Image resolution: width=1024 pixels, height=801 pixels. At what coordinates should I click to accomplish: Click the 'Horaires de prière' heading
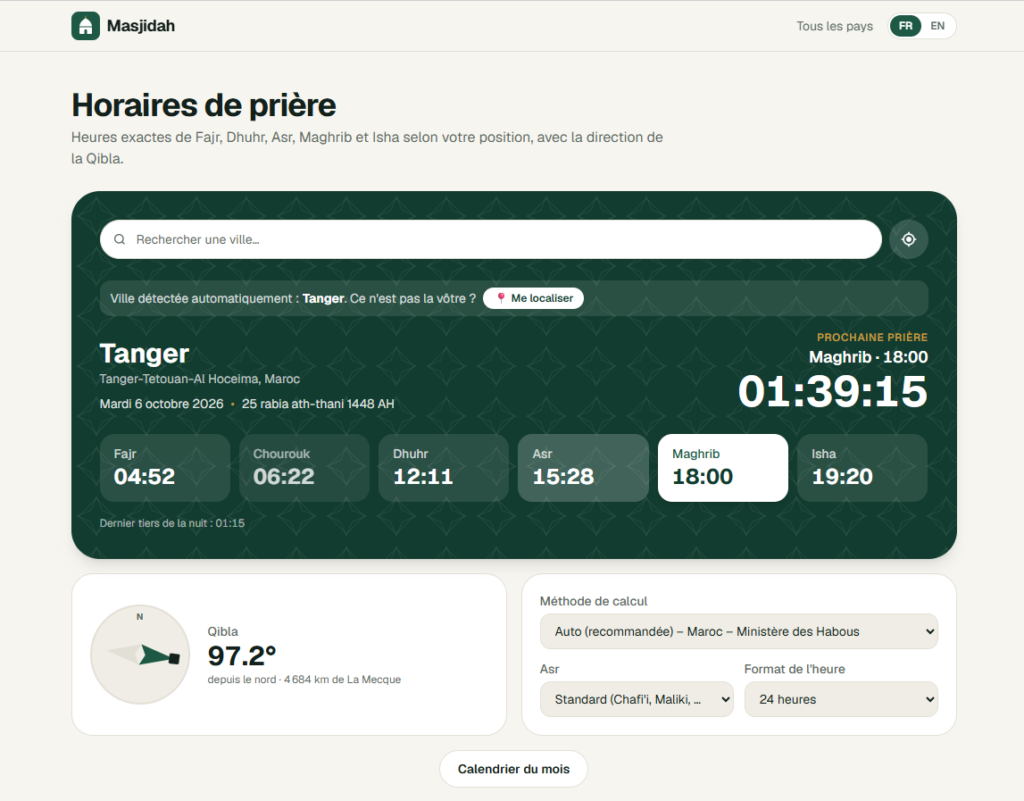coord(204,105)
